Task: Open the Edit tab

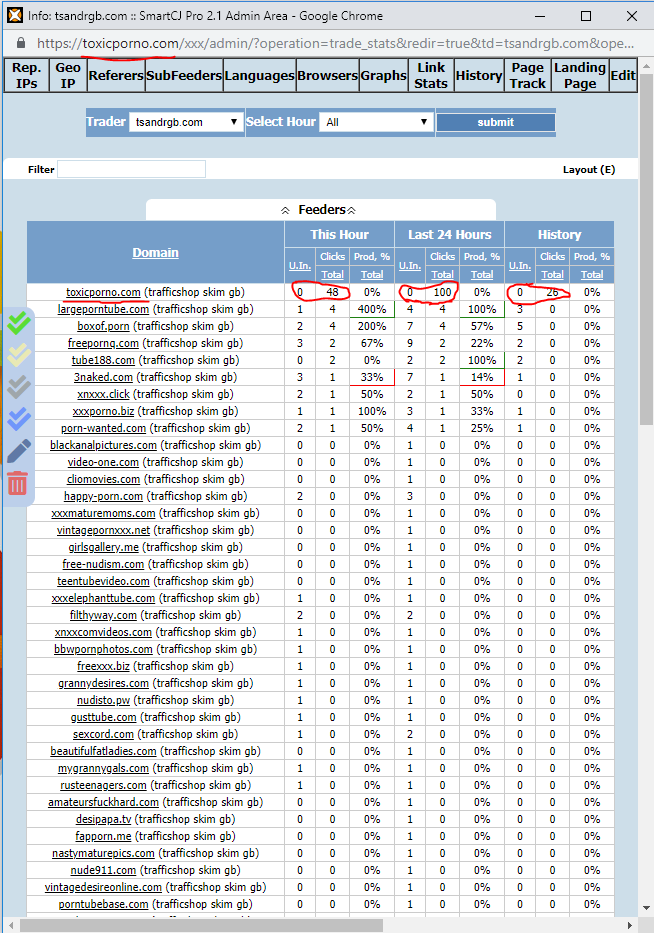Action: point(623,76)
